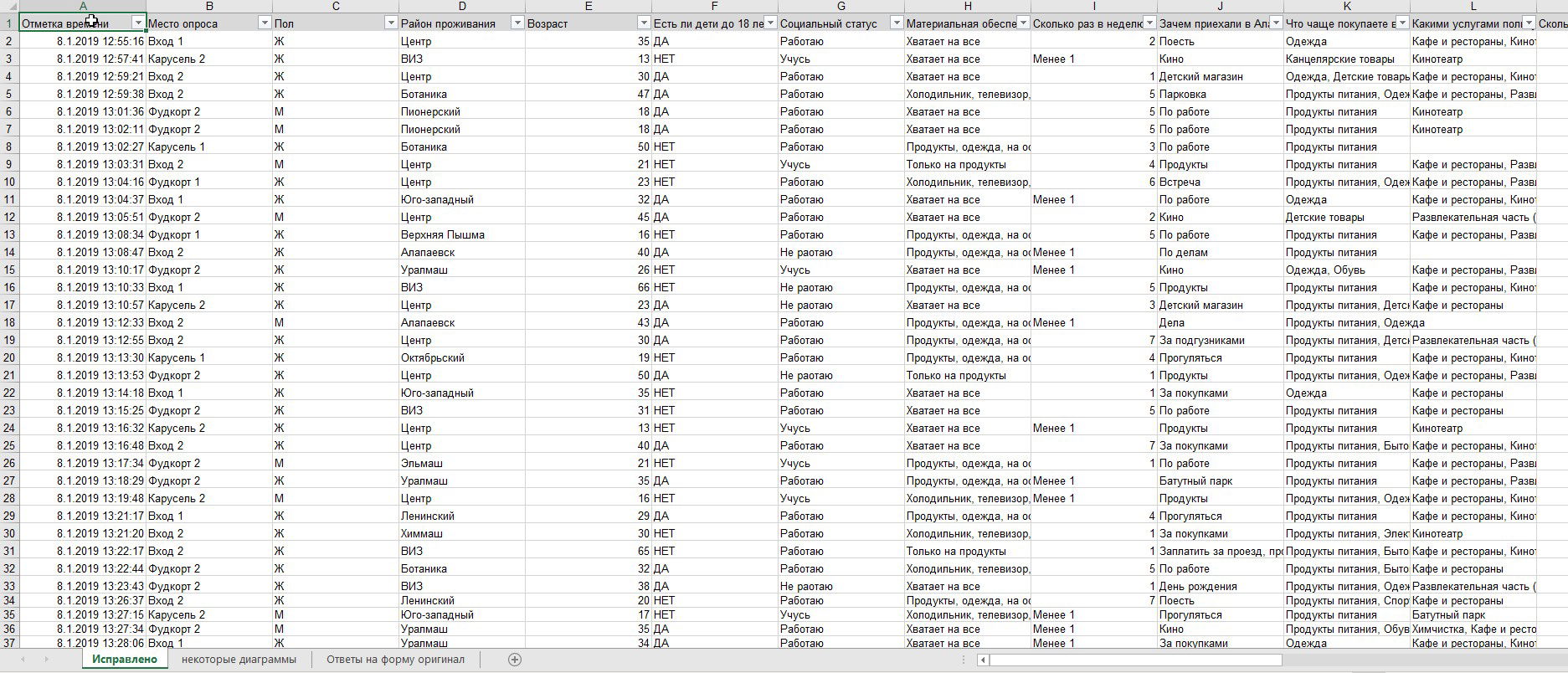Select cell За подгузниками in column J

point(1221,340)
